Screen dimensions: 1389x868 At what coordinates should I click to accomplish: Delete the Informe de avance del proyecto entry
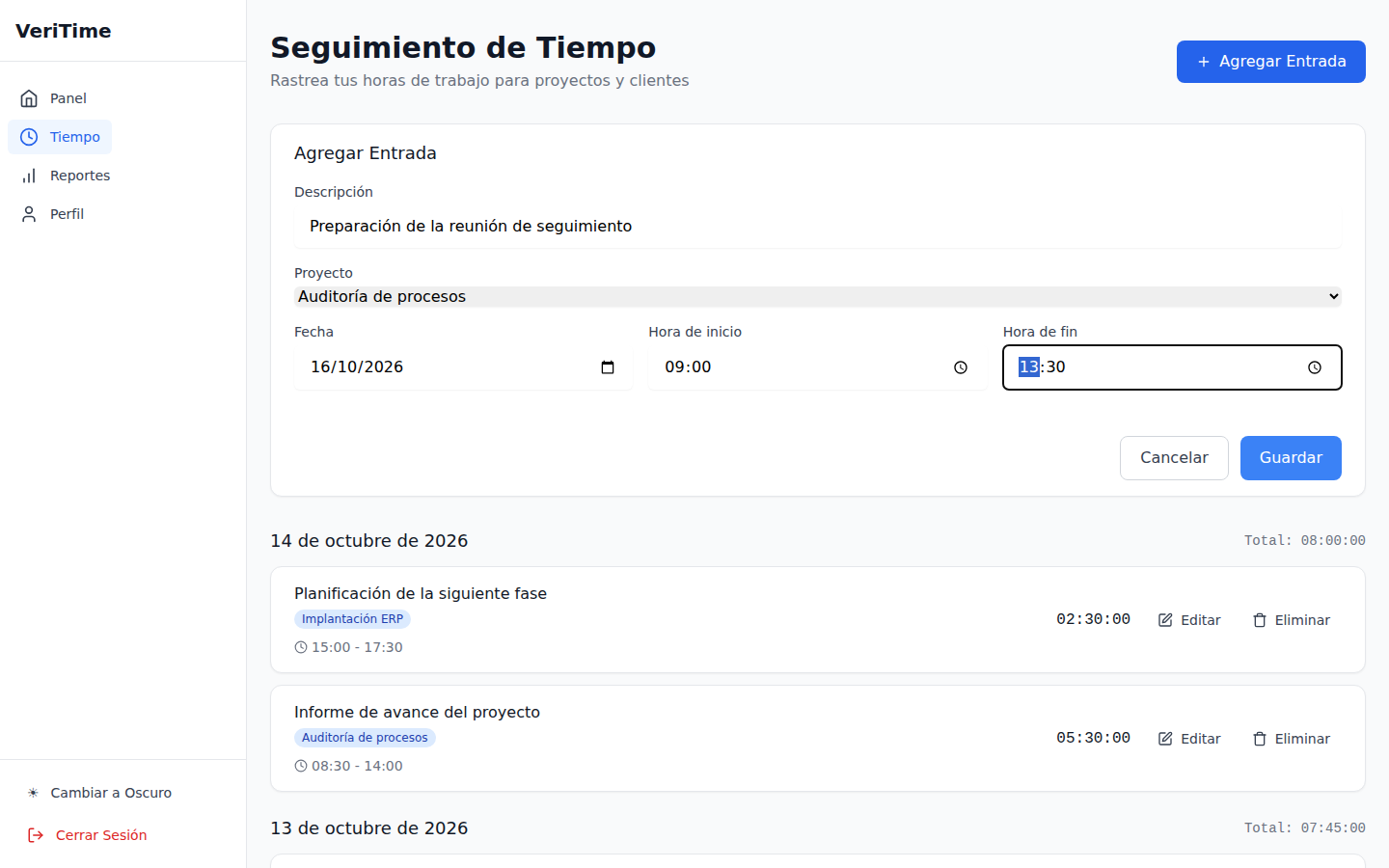[1292, 739]
